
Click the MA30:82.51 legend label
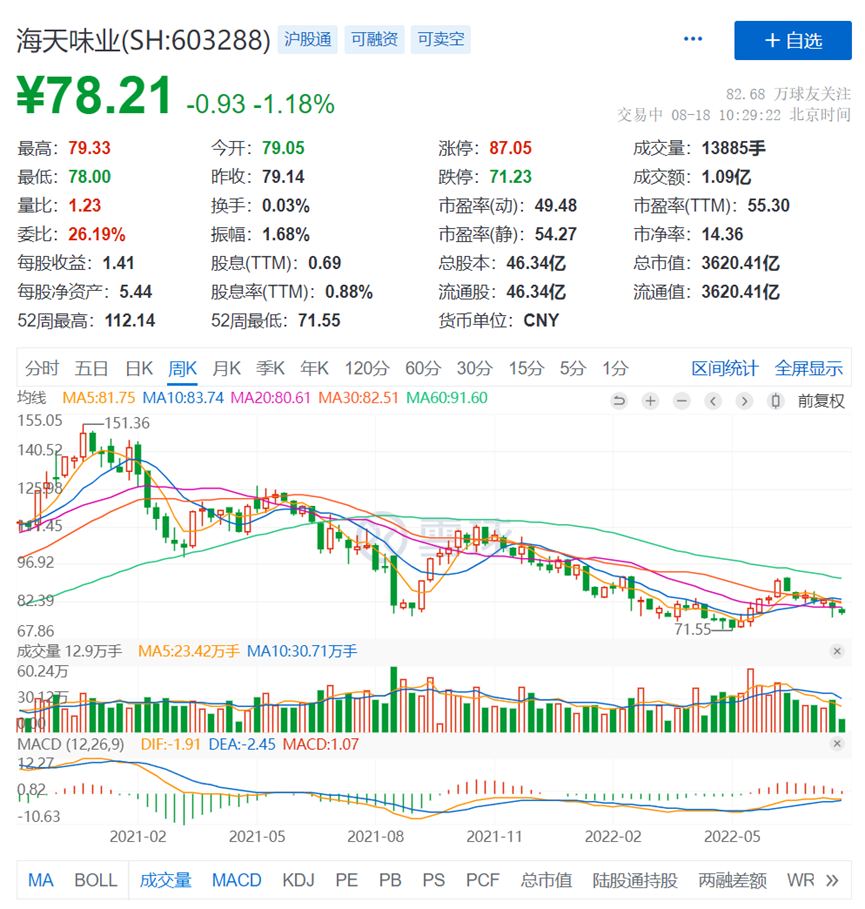pos(358,398)
